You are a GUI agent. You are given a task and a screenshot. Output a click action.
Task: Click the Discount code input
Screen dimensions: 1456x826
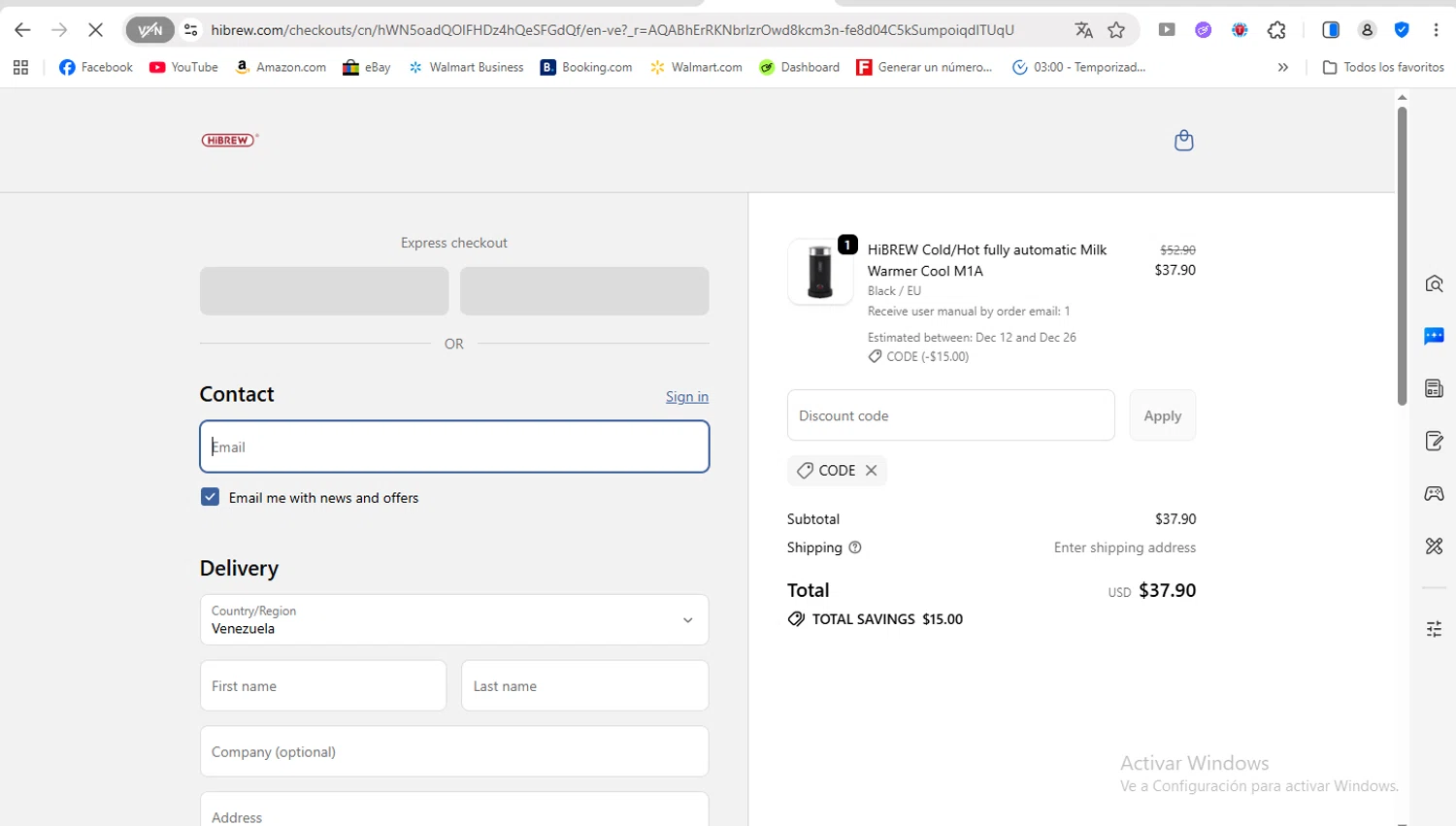951,415
